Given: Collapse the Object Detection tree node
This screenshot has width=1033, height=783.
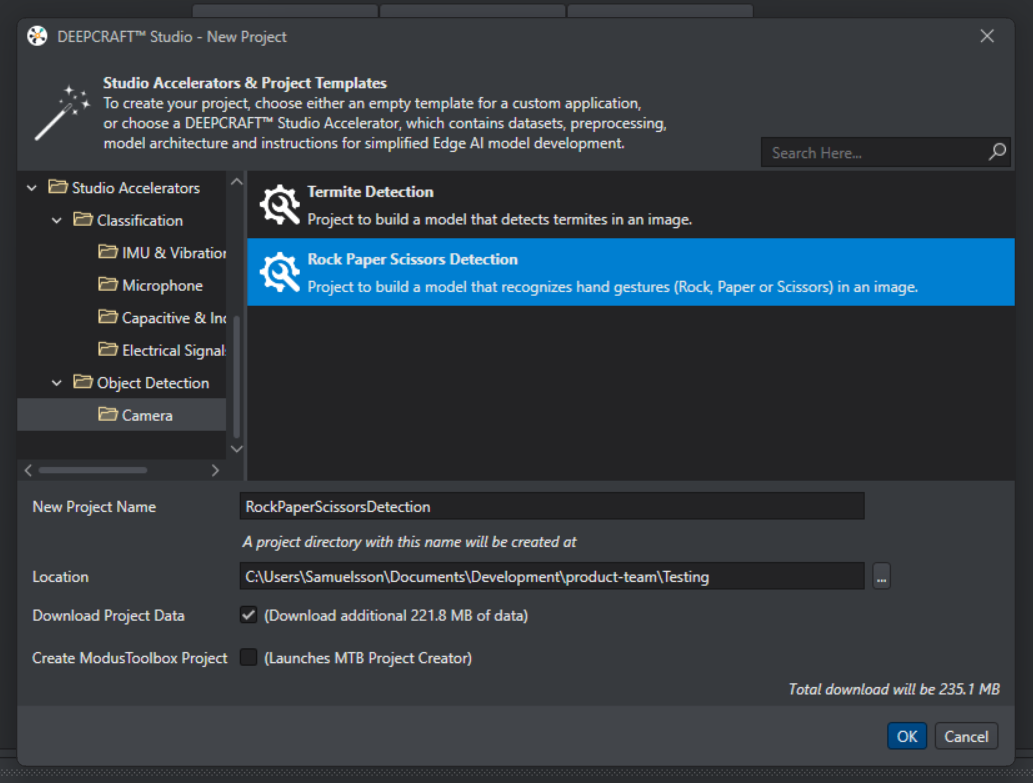Looking at the screenshot, I should [57, 383].
